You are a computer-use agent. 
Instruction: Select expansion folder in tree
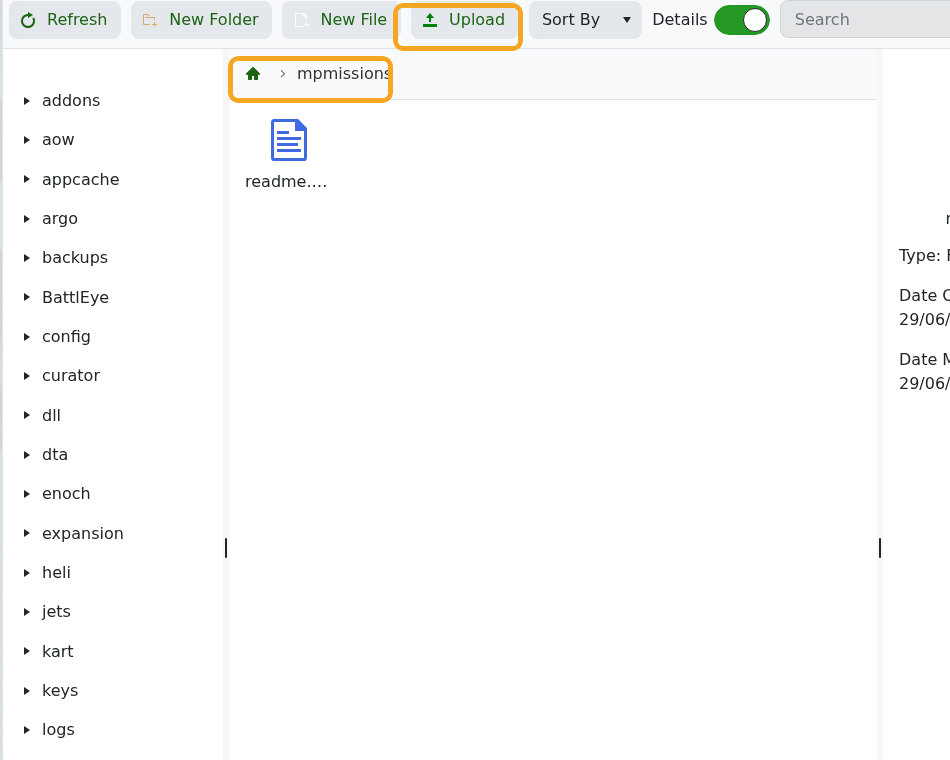click(82, 533)
